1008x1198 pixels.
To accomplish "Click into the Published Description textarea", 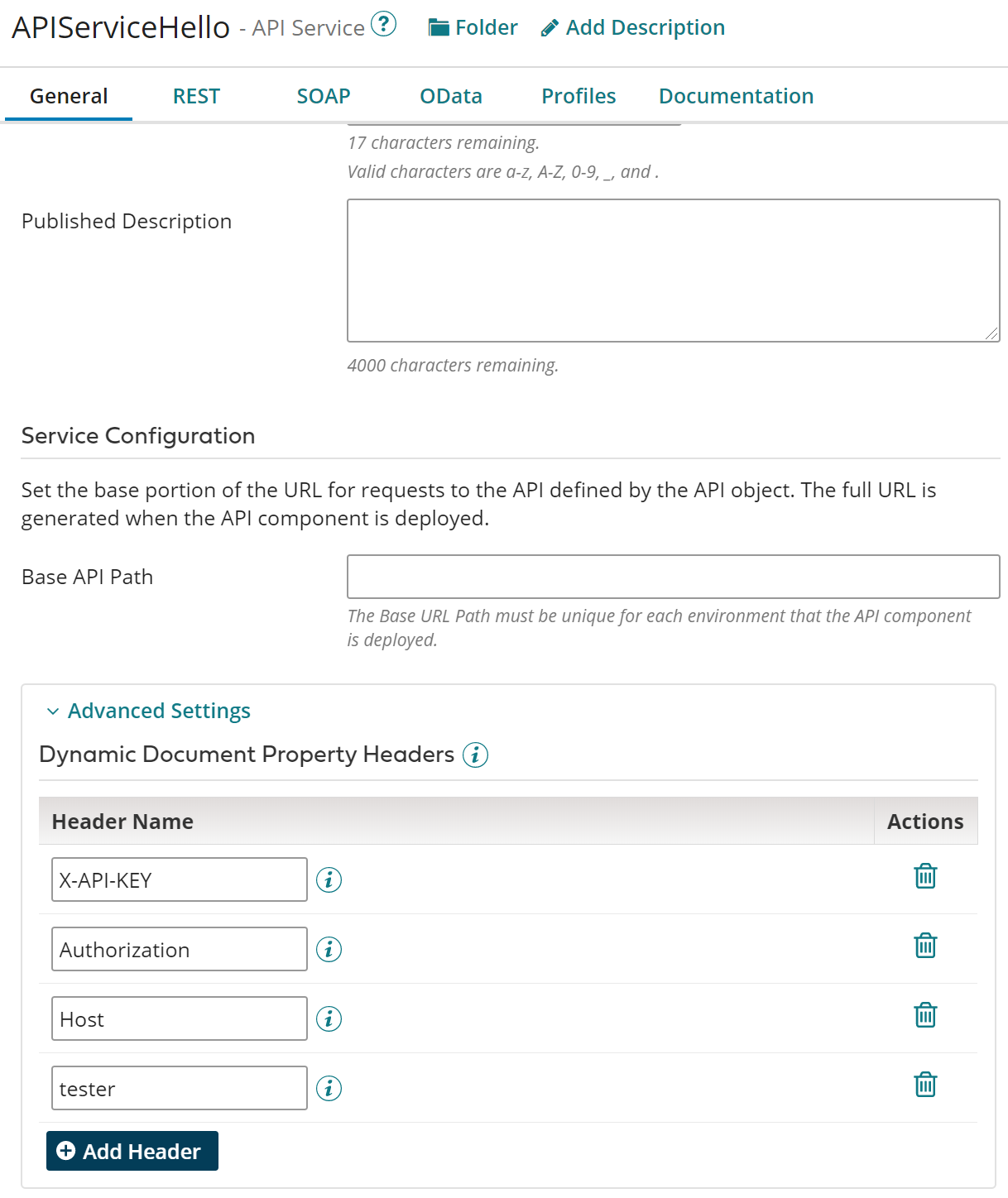I will coord(673,270).
